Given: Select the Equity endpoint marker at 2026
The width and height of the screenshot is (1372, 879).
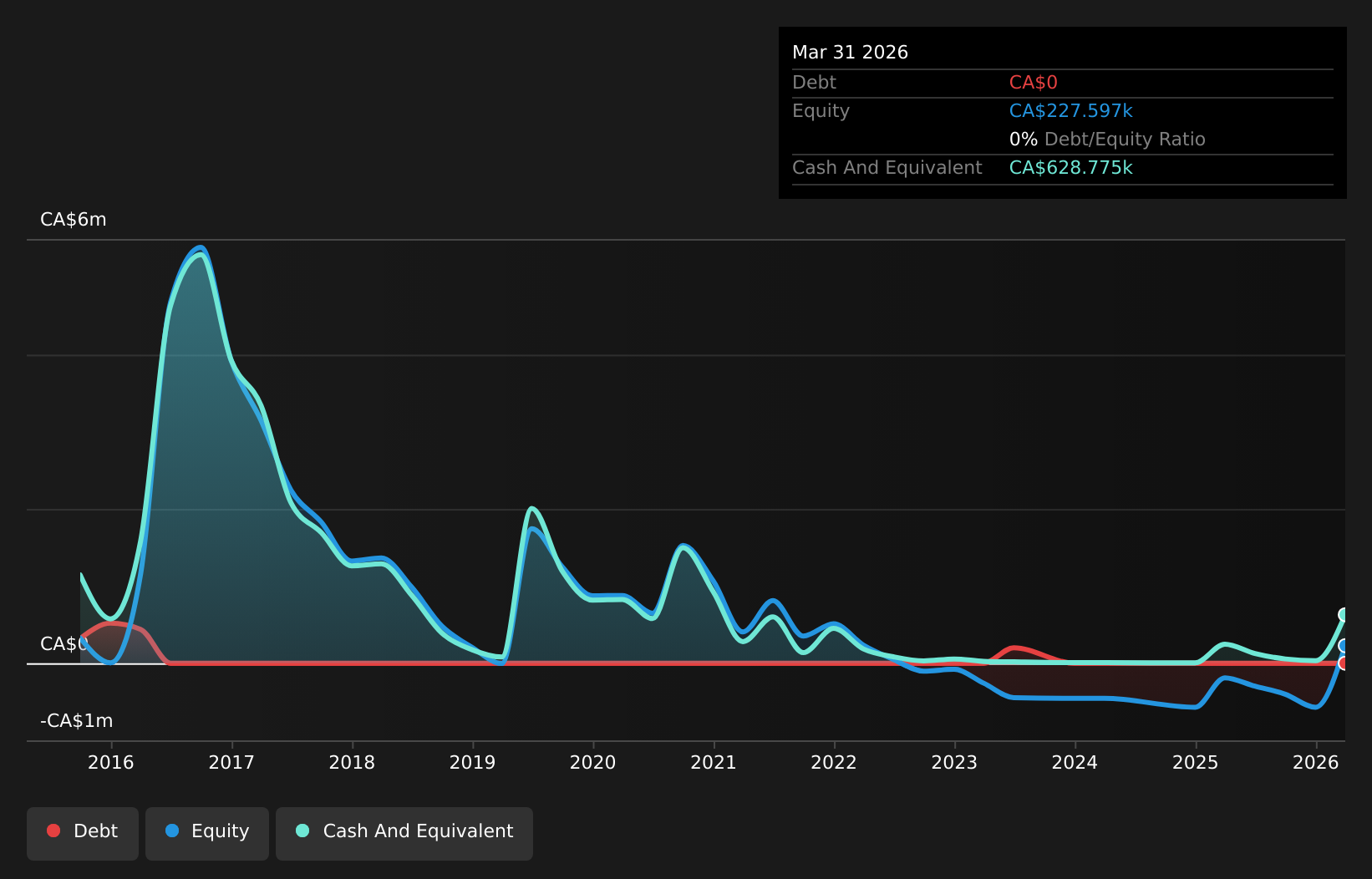Looking at the screenshot, I should pos(1344,646).
